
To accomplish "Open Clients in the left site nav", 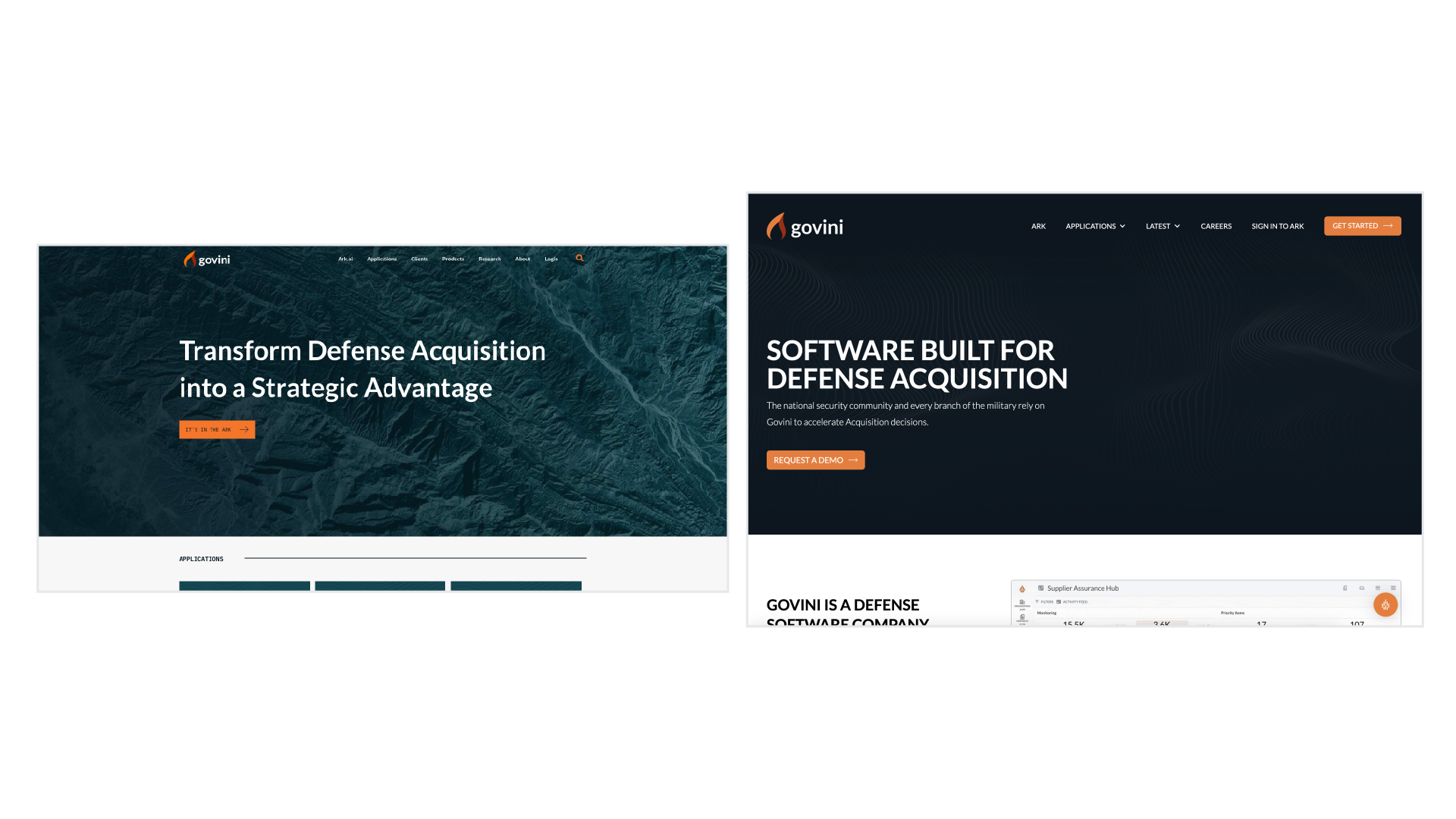I will (419, 259).
